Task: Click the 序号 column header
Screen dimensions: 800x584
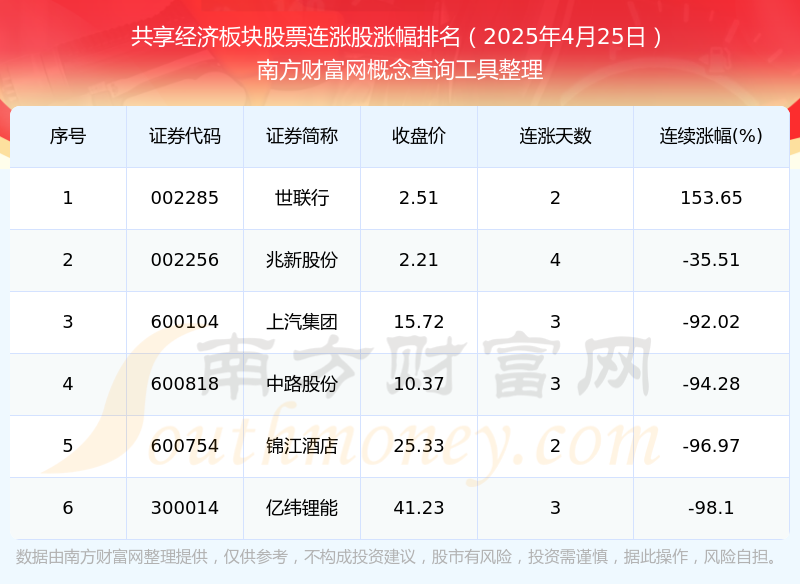Action: pyautogui.click(x=68, y=136)
